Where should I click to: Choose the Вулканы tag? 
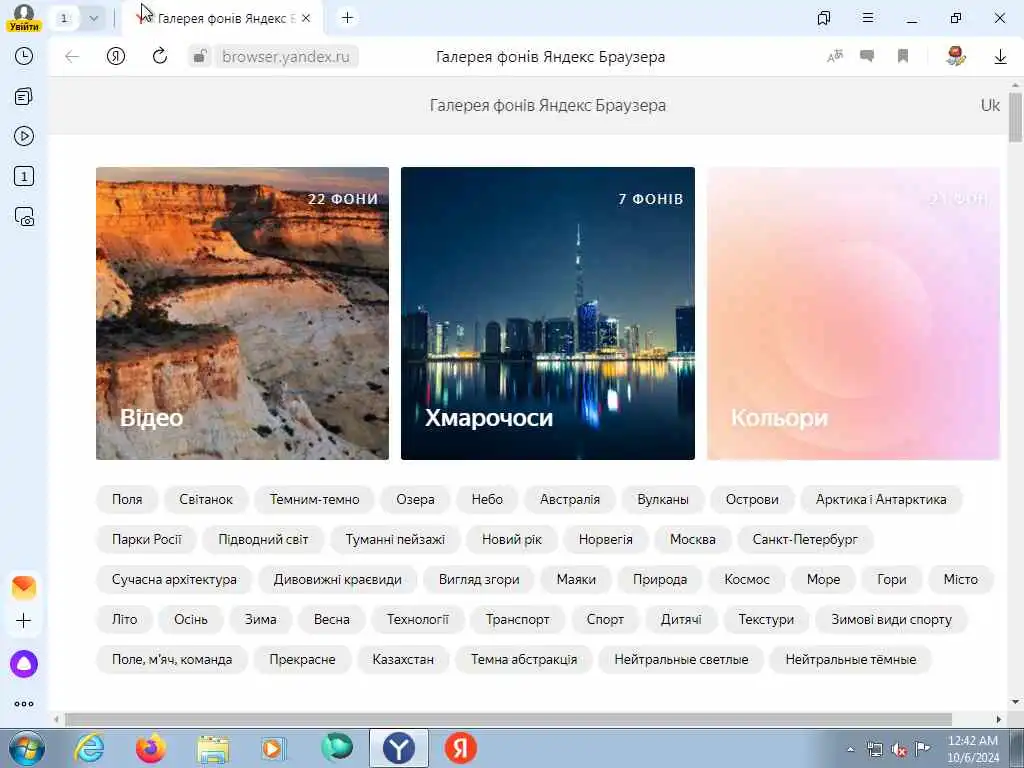pos(663,500)
